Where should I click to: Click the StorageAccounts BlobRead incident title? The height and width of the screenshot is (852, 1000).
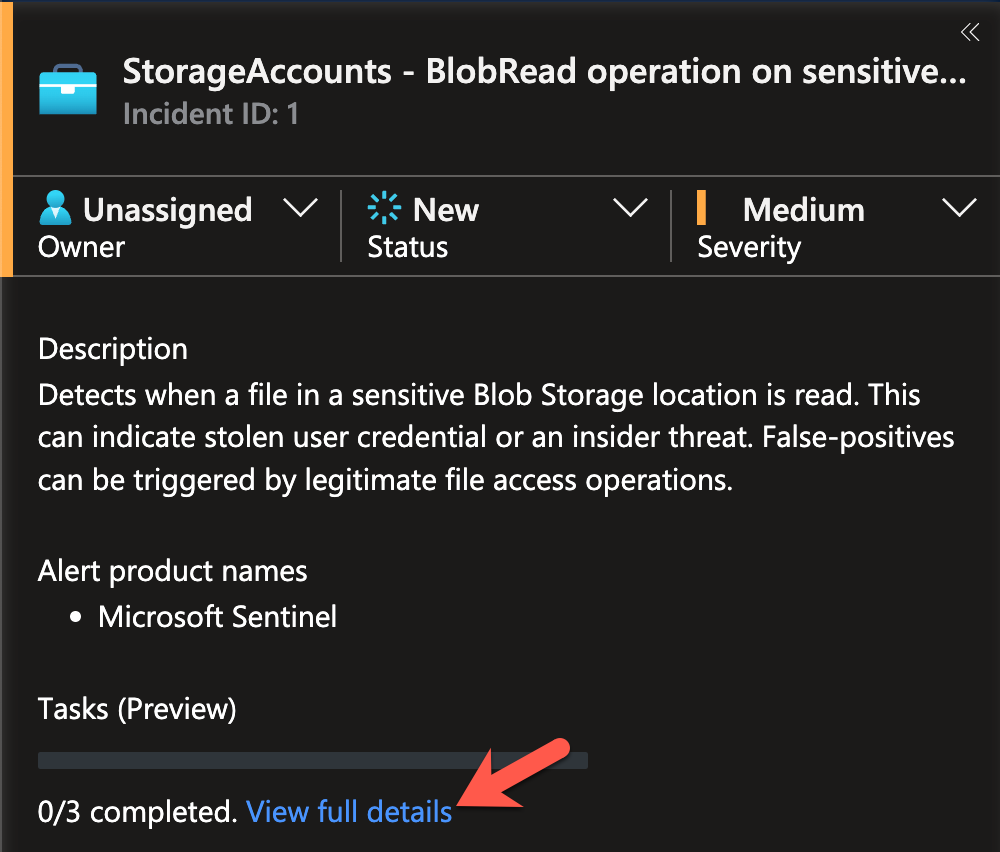(544, 72)
